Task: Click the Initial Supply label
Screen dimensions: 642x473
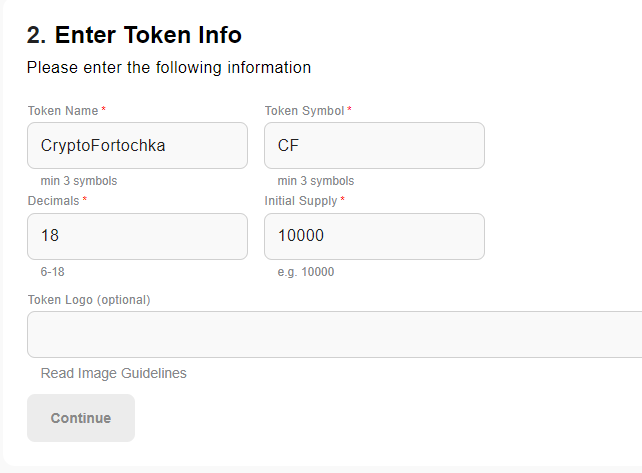Action: coord(300,201)
